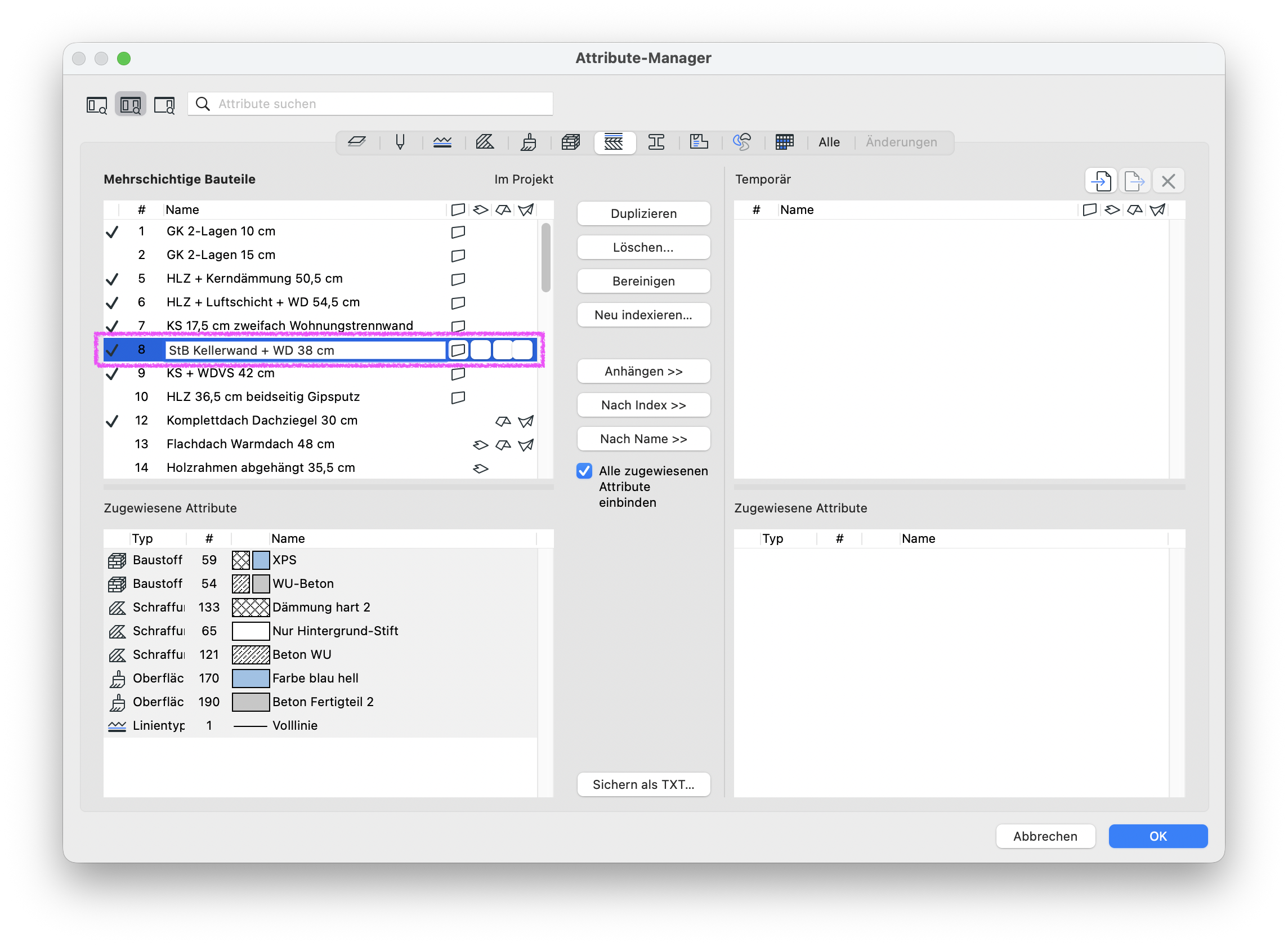Sort project list by # column header
1288x946 pixels.
click(x=141, y=209)
